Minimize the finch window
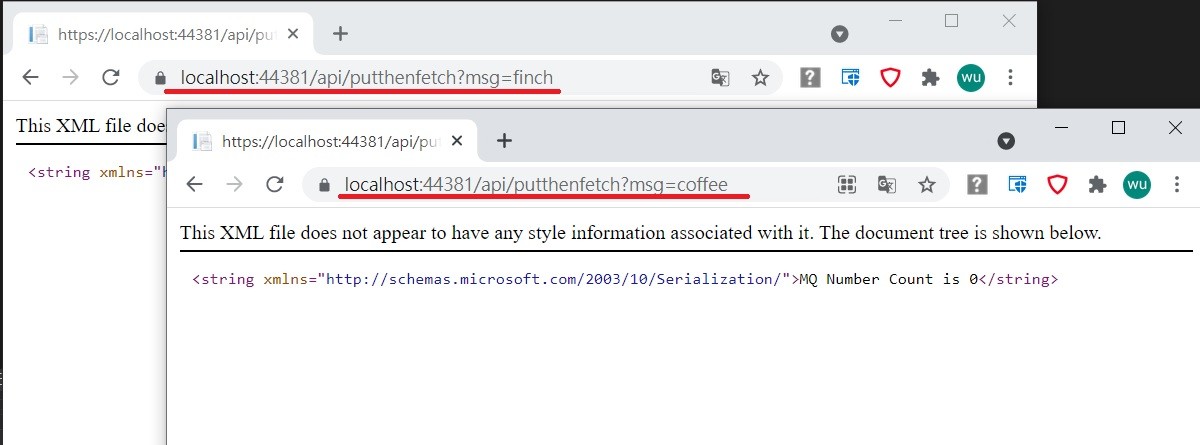 (x=895, y=20)
